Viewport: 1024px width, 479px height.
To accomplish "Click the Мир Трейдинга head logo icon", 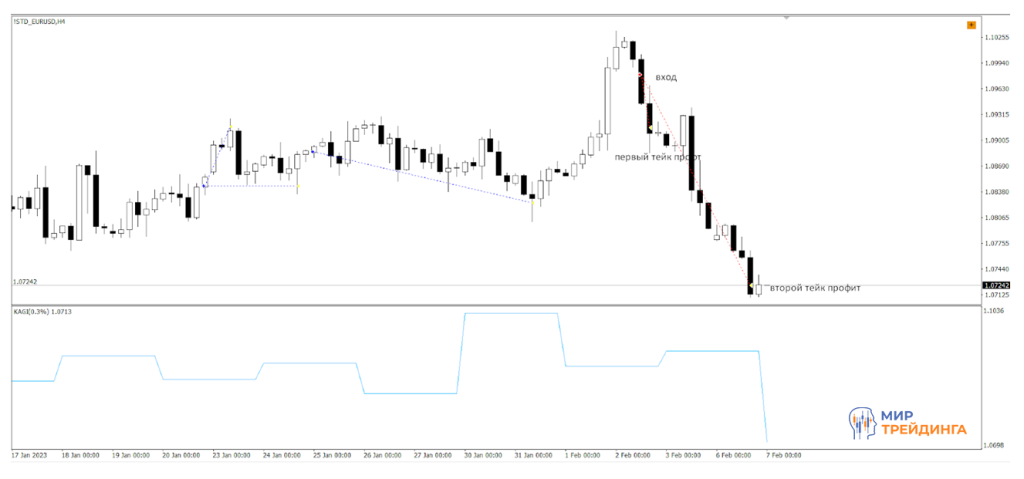I will tap(863, 424).
